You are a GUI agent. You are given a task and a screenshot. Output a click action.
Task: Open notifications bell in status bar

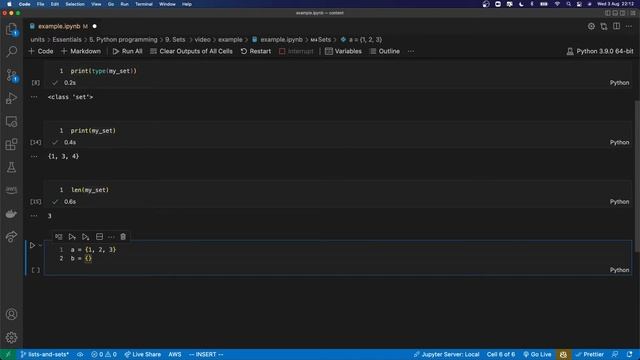pos(629,354)
